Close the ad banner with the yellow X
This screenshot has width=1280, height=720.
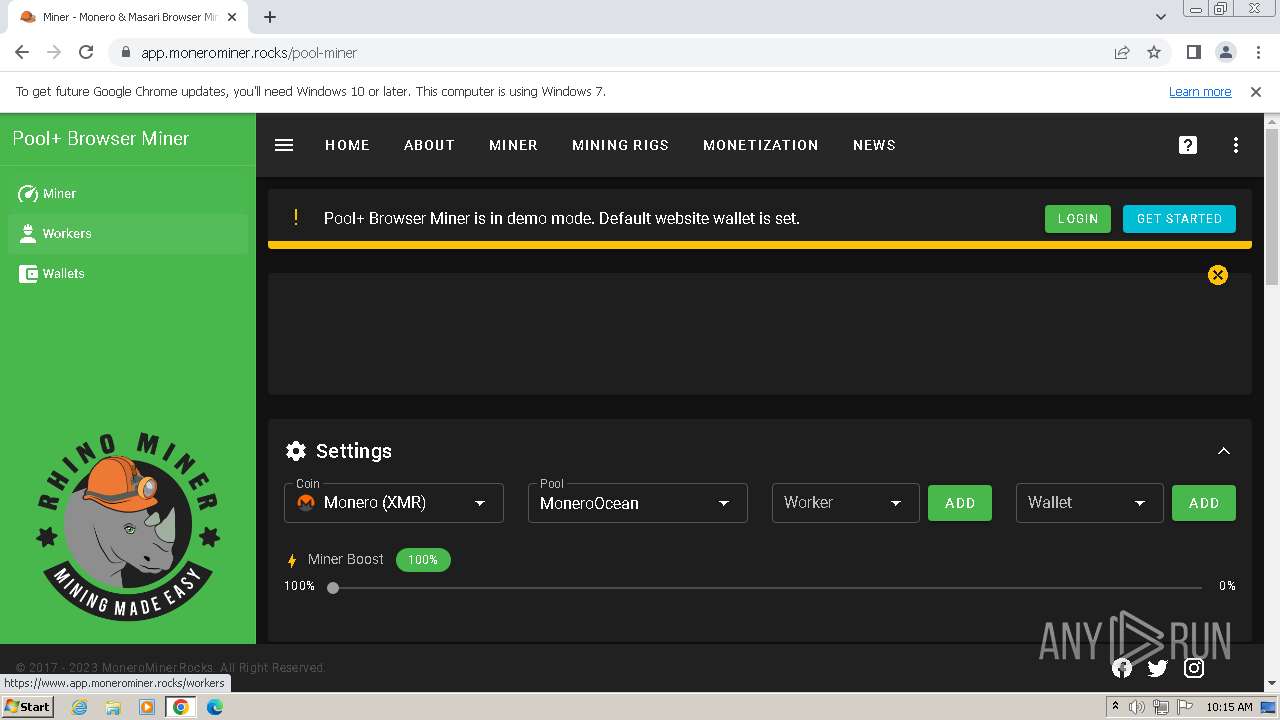pos(1217,275)
